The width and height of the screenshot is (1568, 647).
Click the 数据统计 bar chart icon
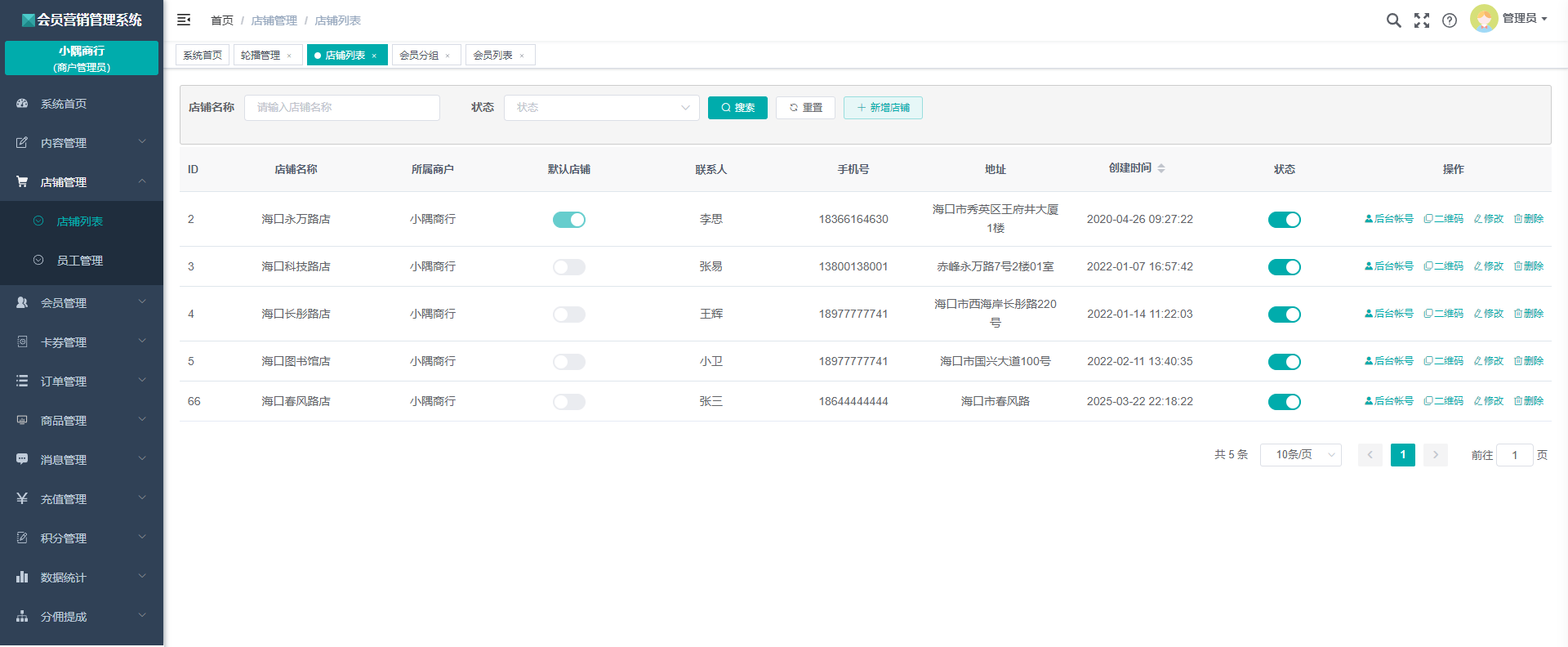click(22, 577)
